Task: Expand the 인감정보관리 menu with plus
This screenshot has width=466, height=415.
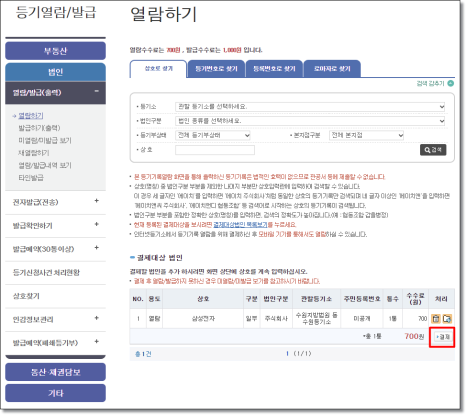Action: tap(96, 318)
